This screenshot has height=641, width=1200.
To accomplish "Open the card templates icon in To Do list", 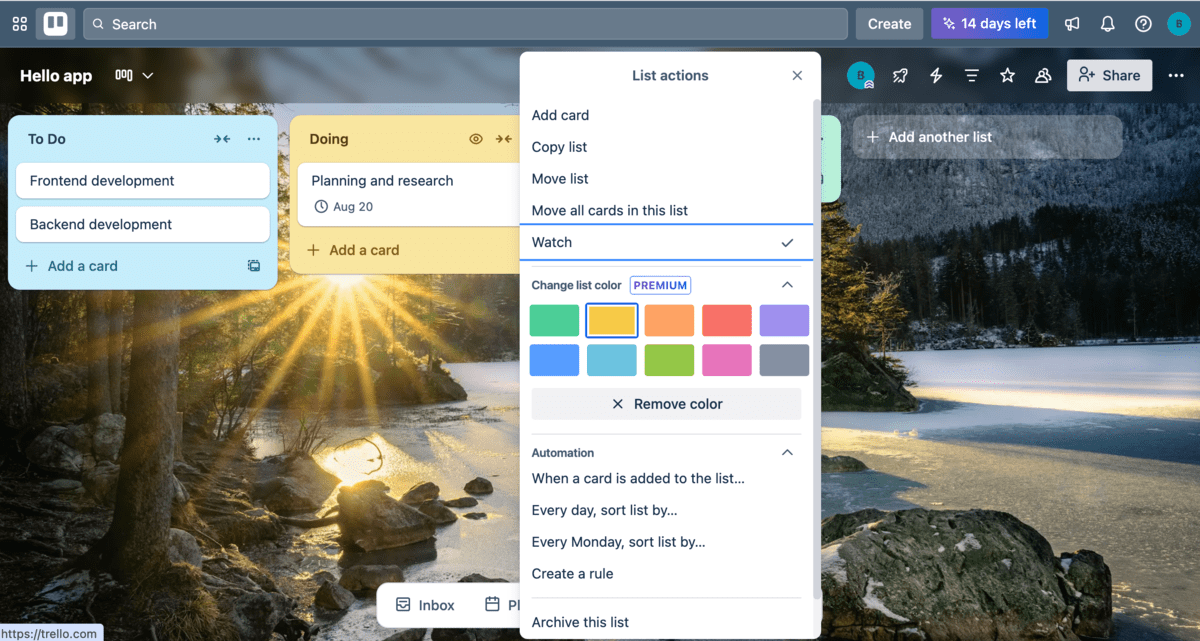I will pos(253,265).
